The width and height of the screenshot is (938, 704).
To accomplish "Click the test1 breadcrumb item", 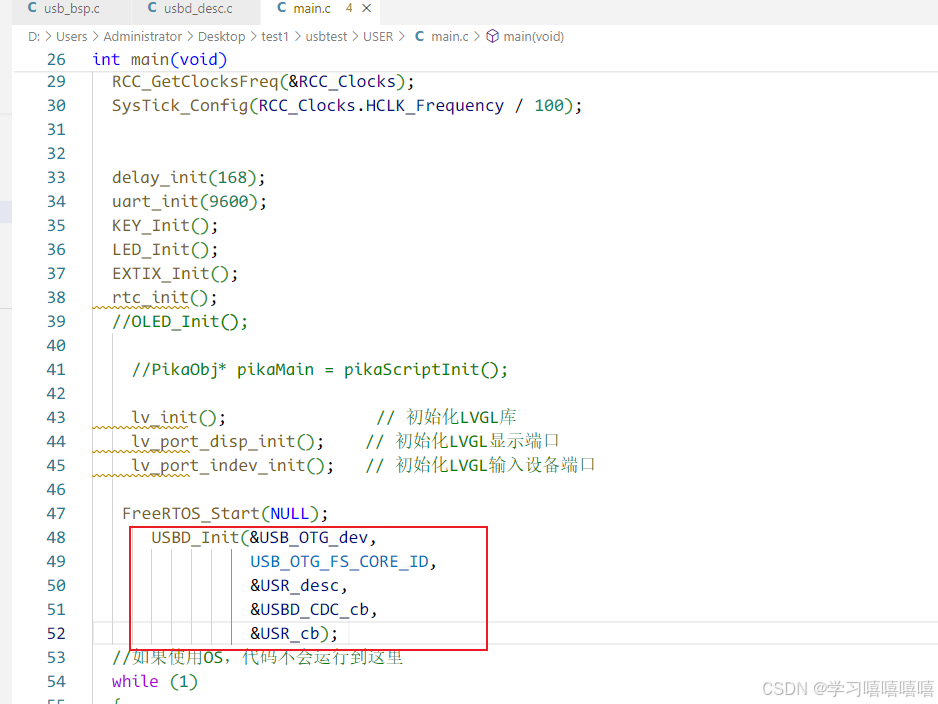I will point(275,36).
